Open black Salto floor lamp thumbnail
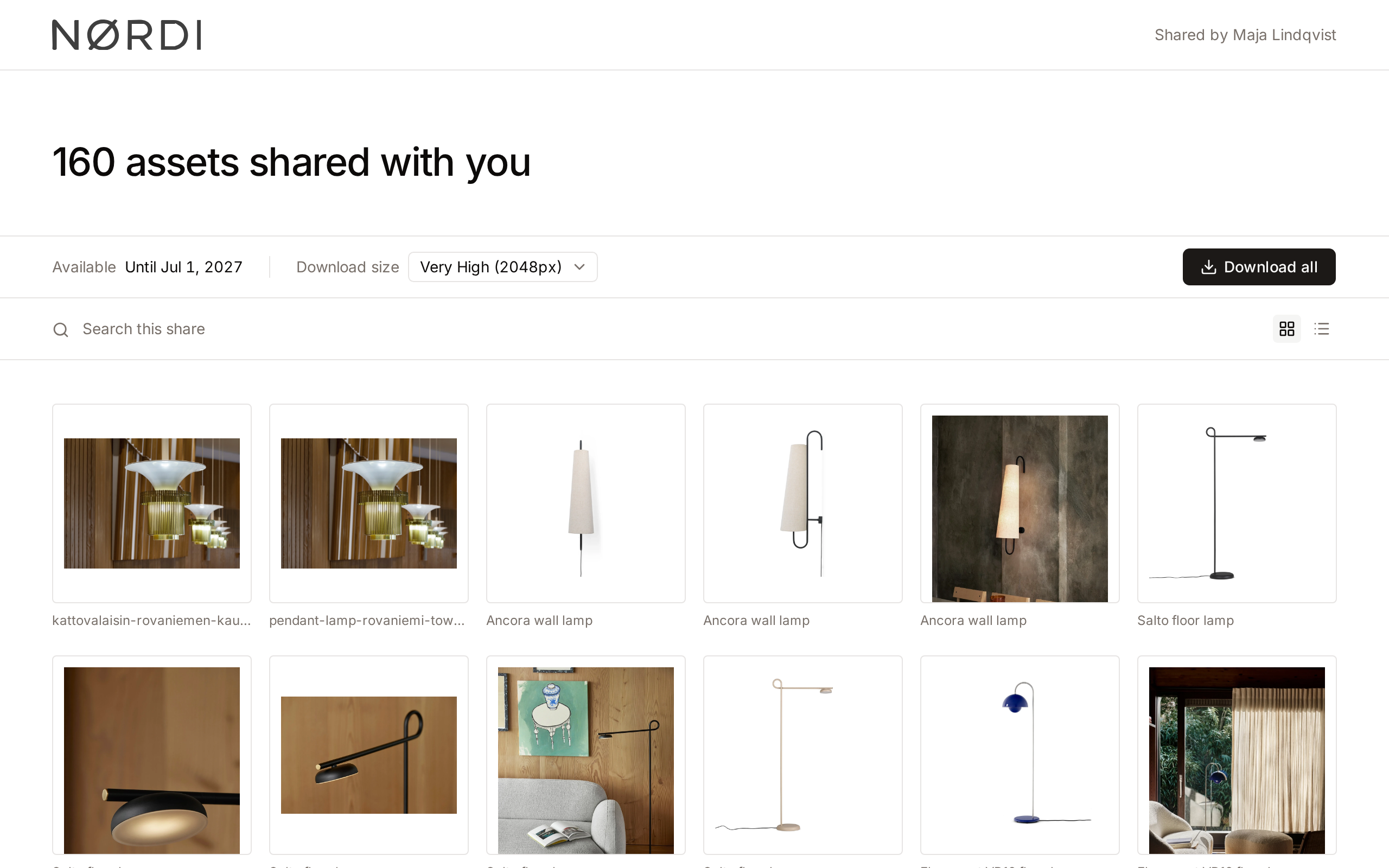The width and height of the screenshot is (1389, 868). [1237, 503]
